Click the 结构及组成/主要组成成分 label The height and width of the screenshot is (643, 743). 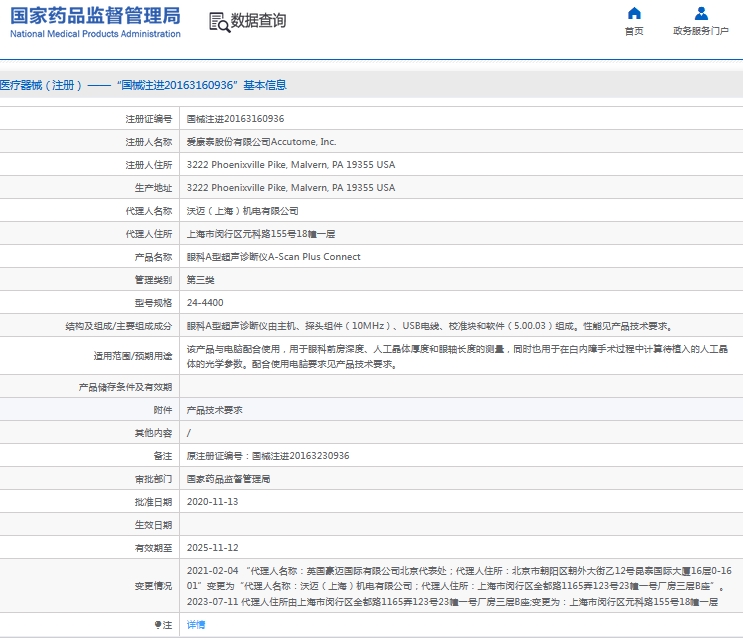119,326
